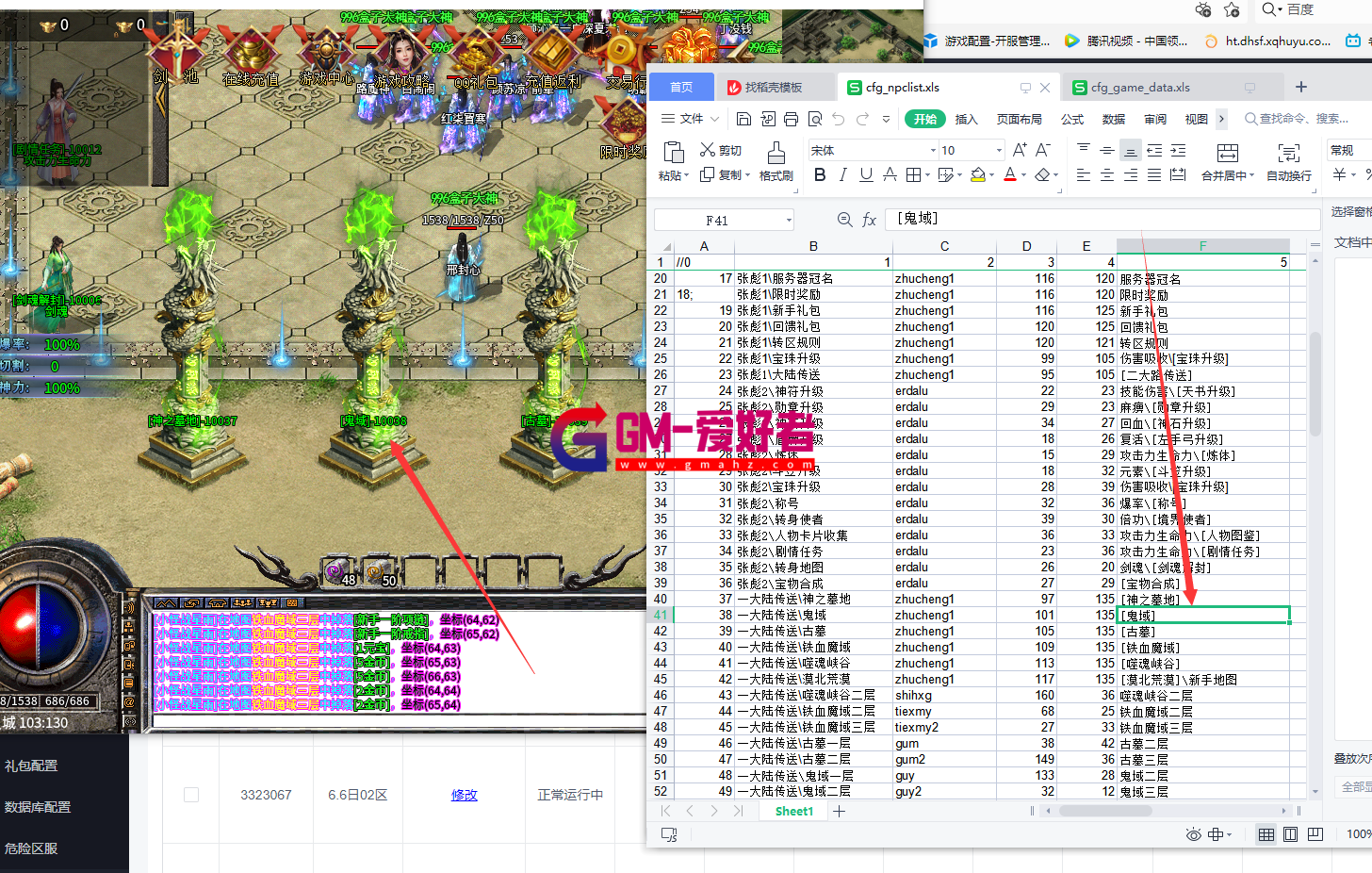Click the increase indent icon
Screen dimensions: 1372x873
[1178, 150]
